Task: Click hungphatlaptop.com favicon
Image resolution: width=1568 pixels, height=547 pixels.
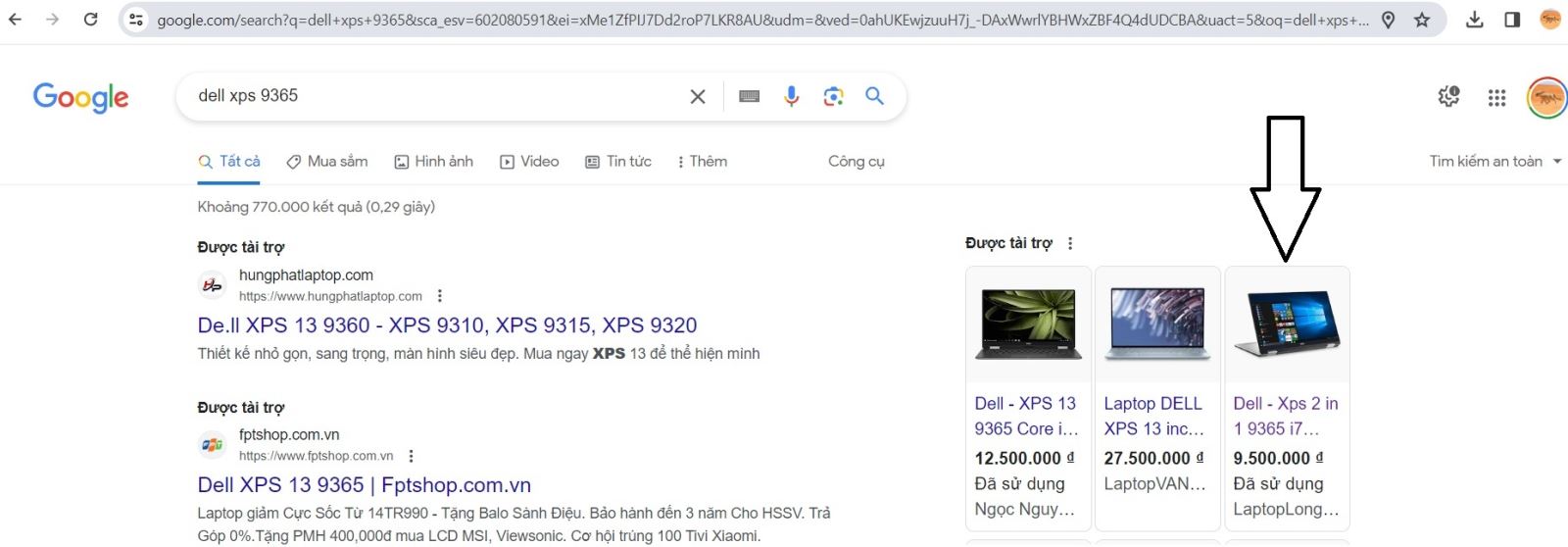Action: click(x=212, y=285)
